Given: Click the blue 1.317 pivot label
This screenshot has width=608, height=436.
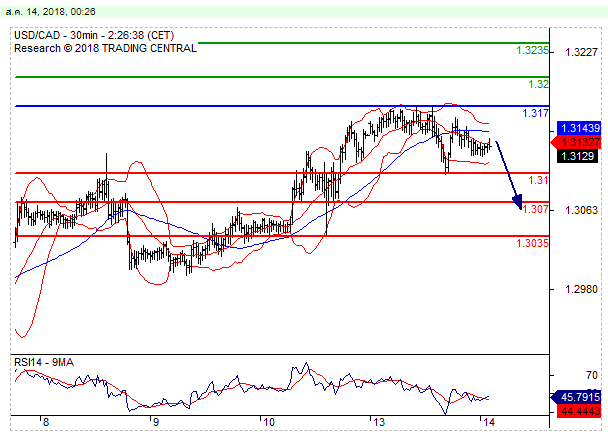Looking at the screenshot, I should 535,113.
